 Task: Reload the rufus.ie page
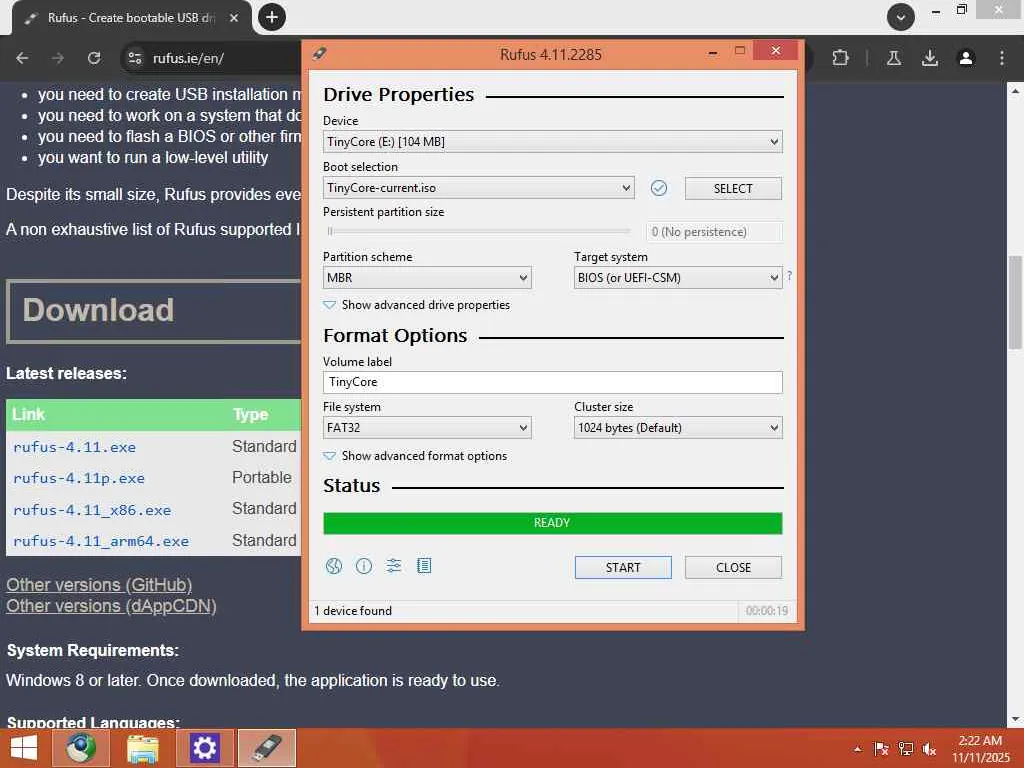94,58
